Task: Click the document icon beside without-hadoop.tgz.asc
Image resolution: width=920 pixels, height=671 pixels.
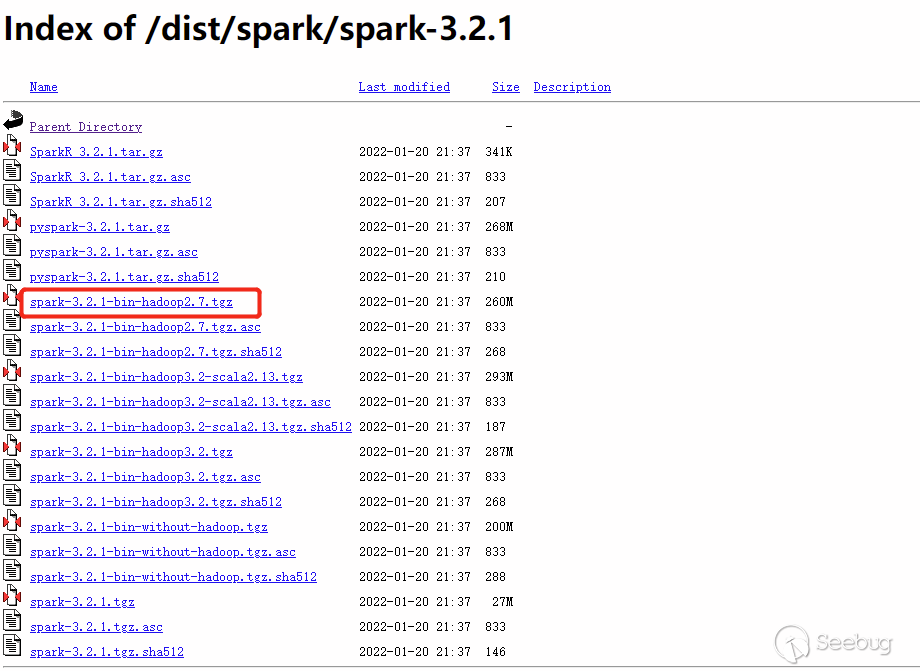Action: point(12,546)
